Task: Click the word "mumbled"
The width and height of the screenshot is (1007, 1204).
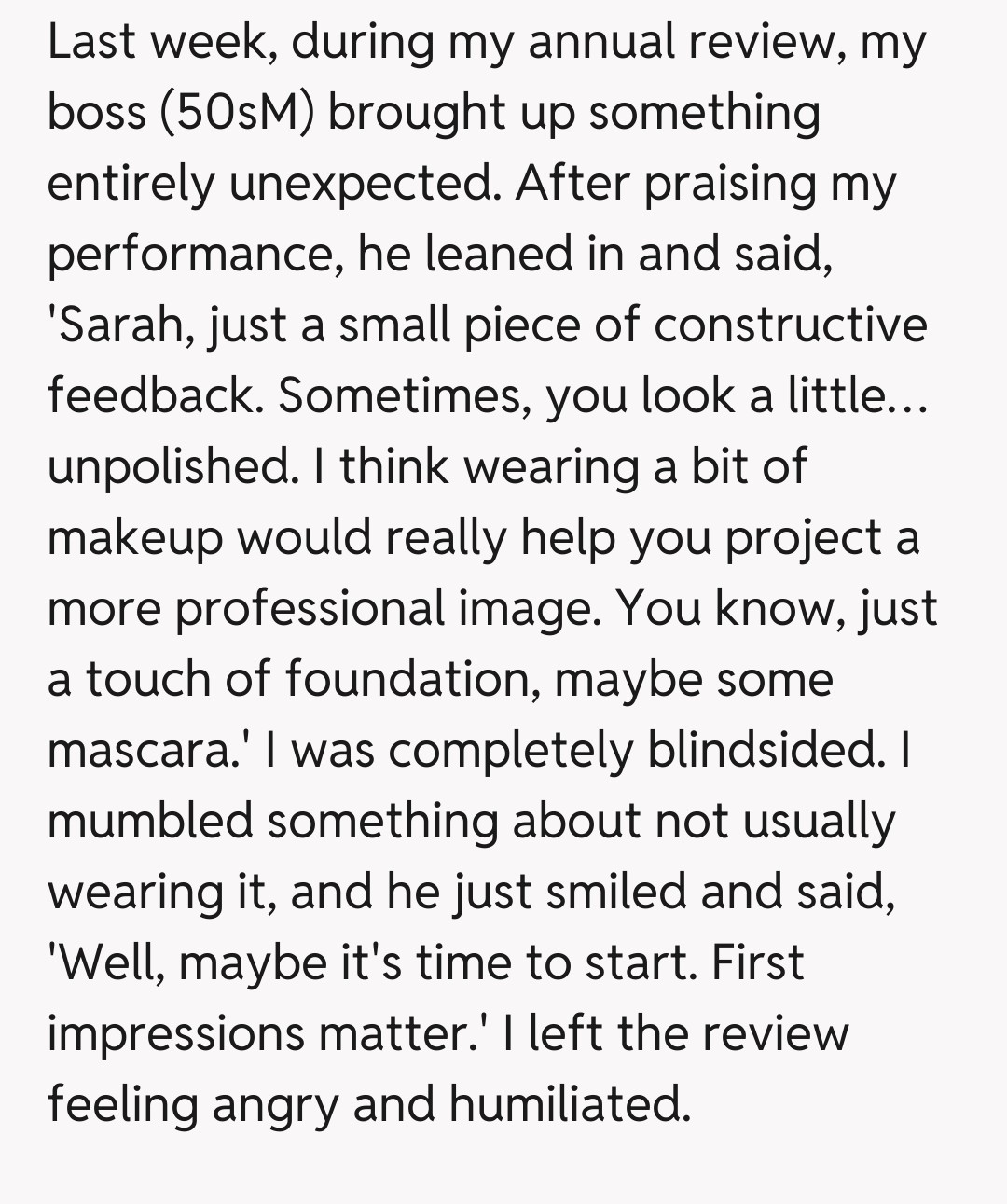Action: 150,822
